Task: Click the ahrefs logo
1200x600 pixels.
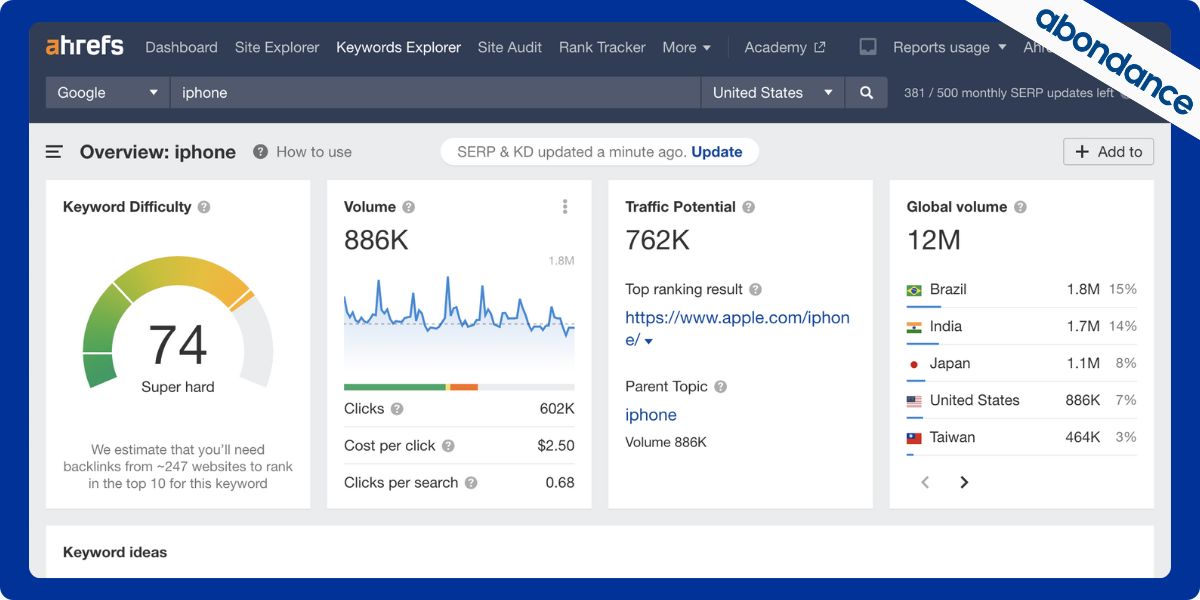Action: (x=85, y=46)
